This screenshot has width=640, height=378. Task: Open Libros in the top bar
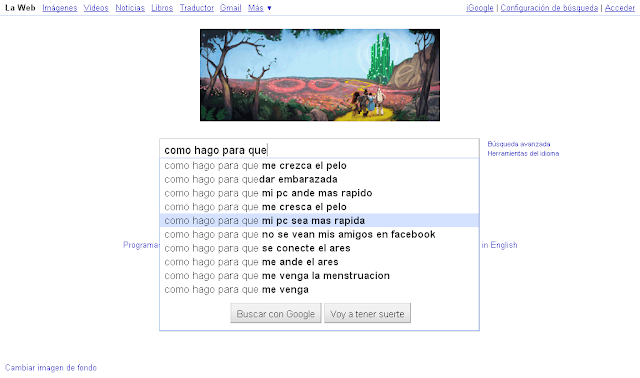click(162, 8)
